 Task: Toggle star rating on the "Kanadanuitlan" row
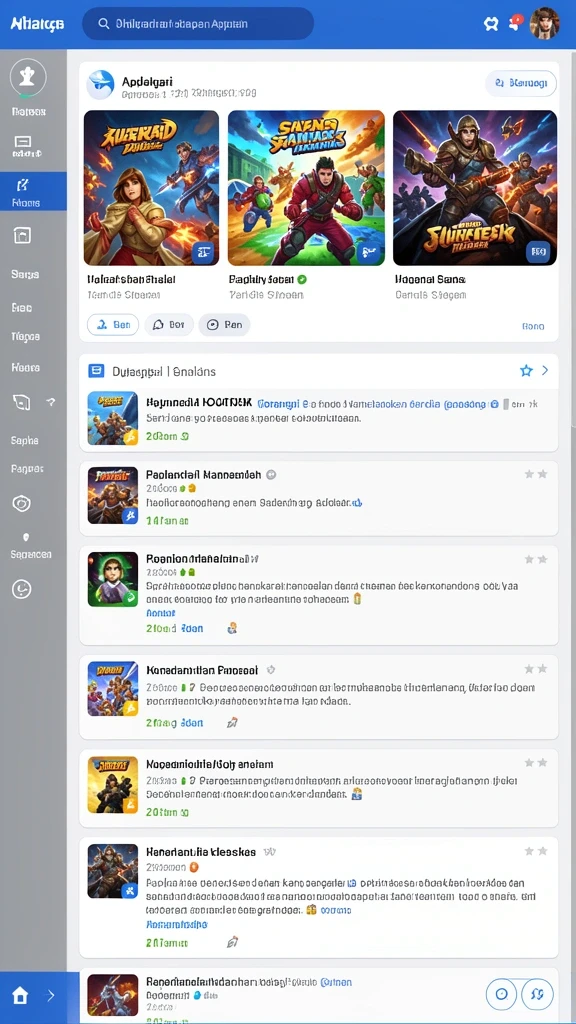(x=536, y=669)
